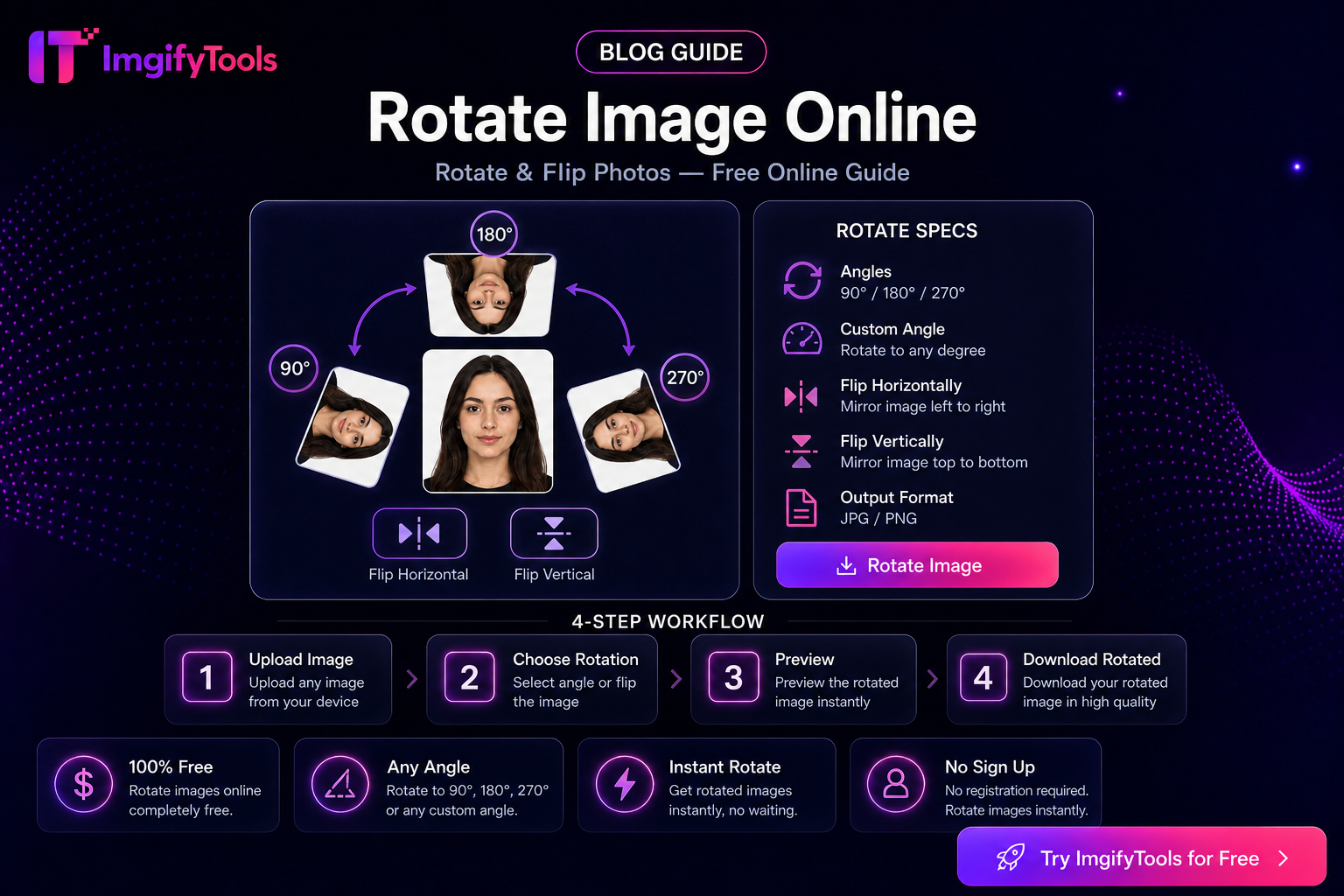This screenshot has width=1344, height=896.
Task: Click the "ROTATE SPECS" heading
Action: pos(906,231)
